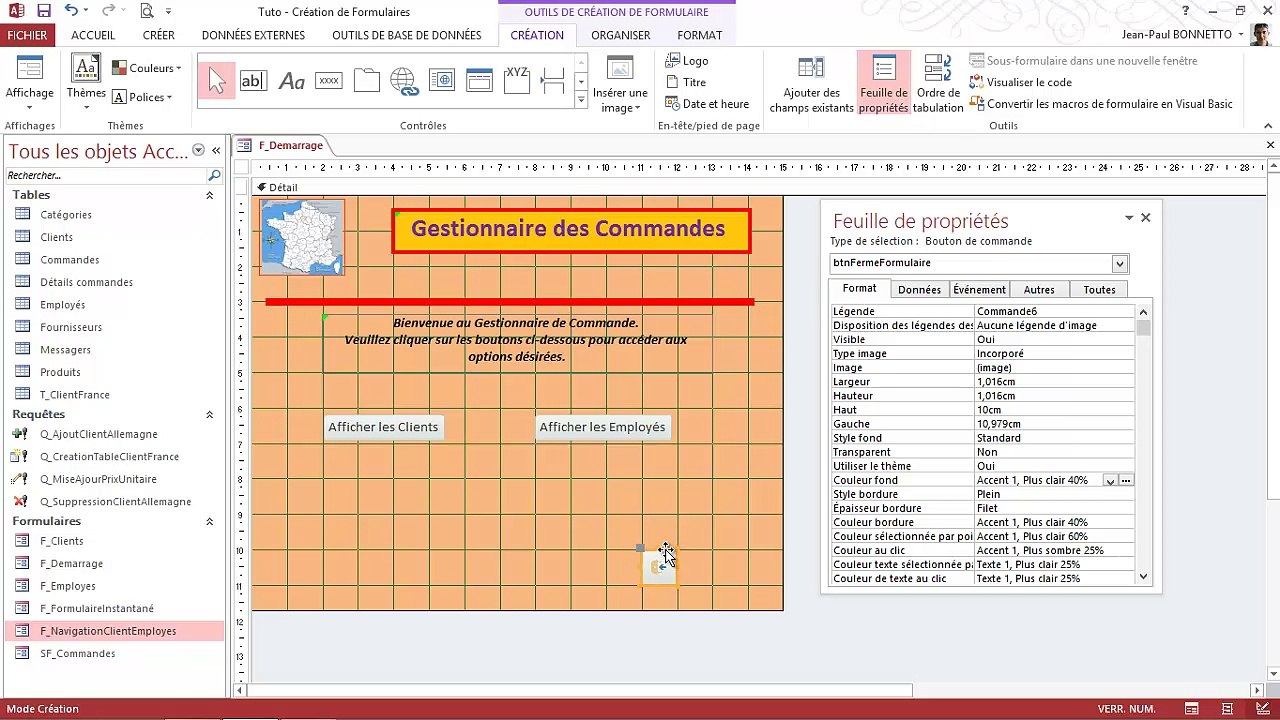The image size is (1280, 720).
Task: Select the pointer Select tool in Contrôles
Action: 216,81
